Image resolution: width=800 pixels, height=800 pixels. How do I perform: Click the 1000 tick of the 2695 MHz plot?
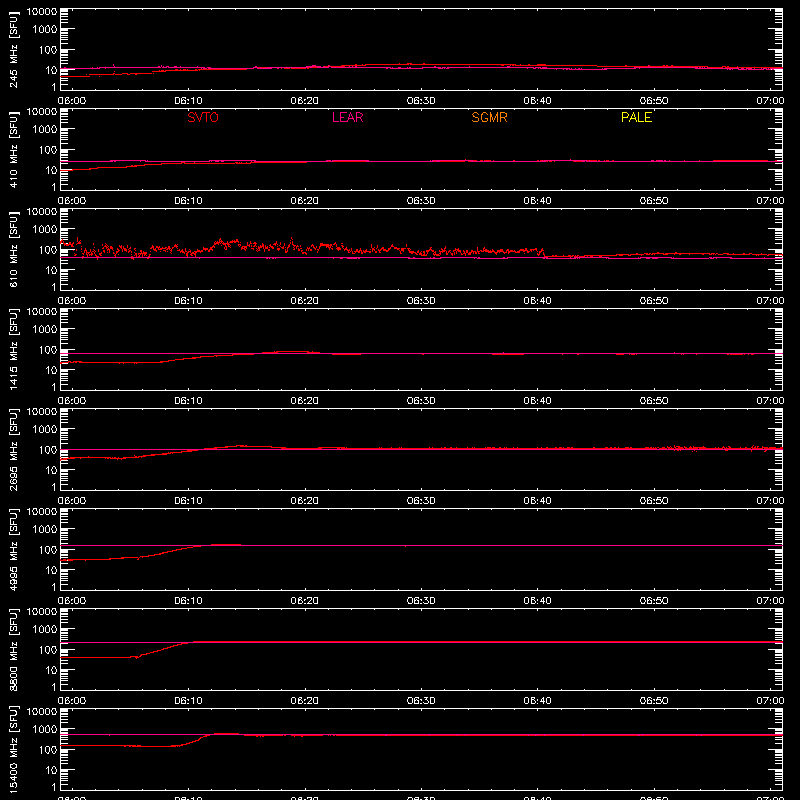(x=45, y=430)
